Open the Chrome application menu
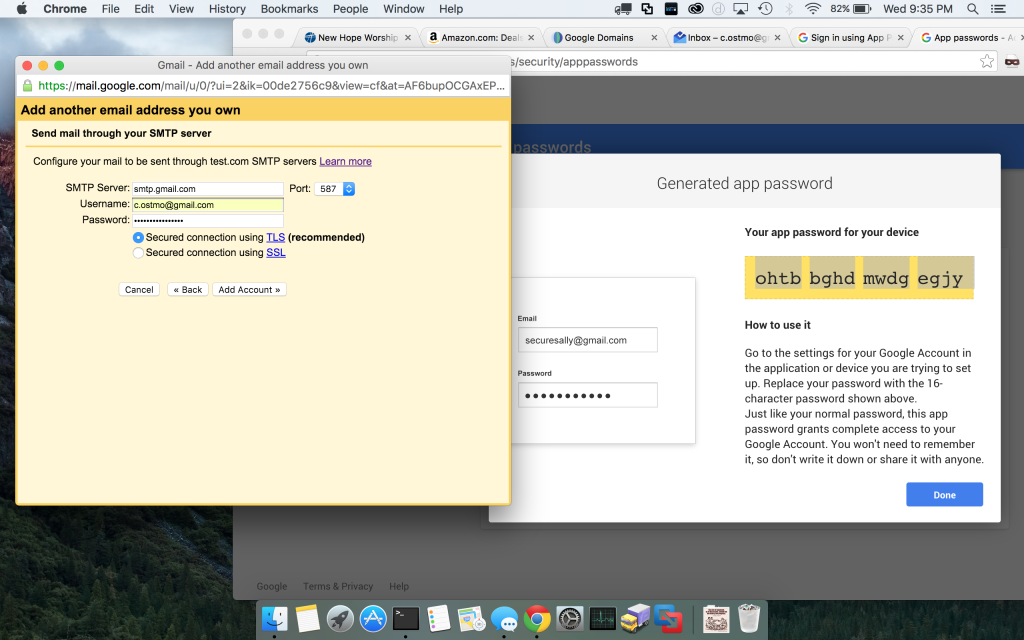1024x640 pixels. point(65,8)
